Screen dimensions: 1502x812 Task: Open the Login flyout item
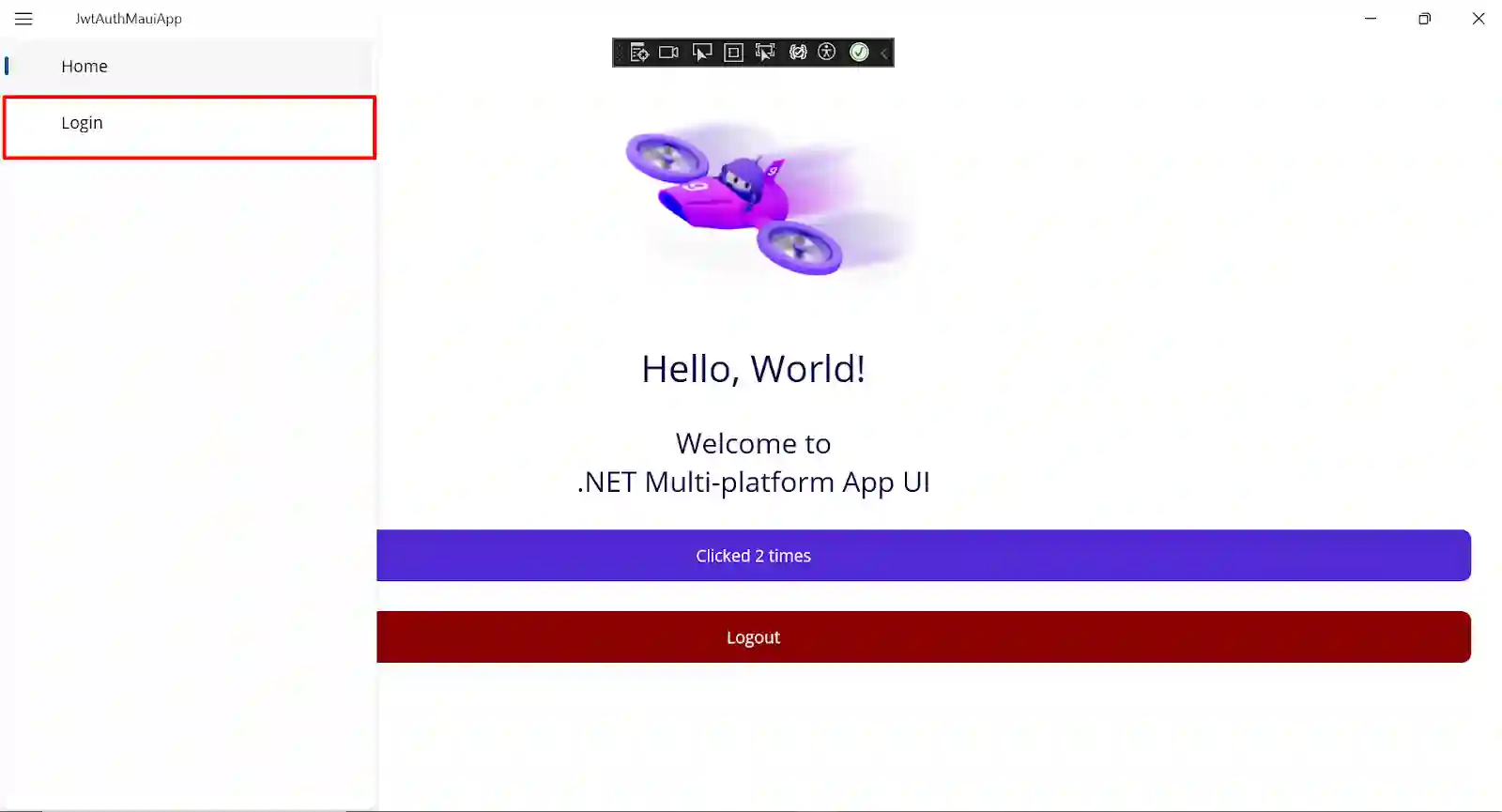tap(83, 123)
